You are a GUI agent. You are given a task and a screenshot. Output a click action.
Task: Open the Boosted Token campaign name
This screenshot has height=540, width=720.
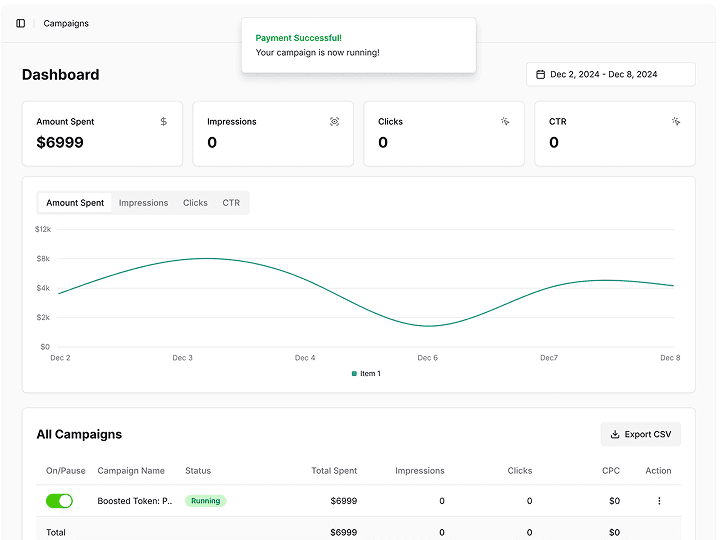tap(135, 501)
